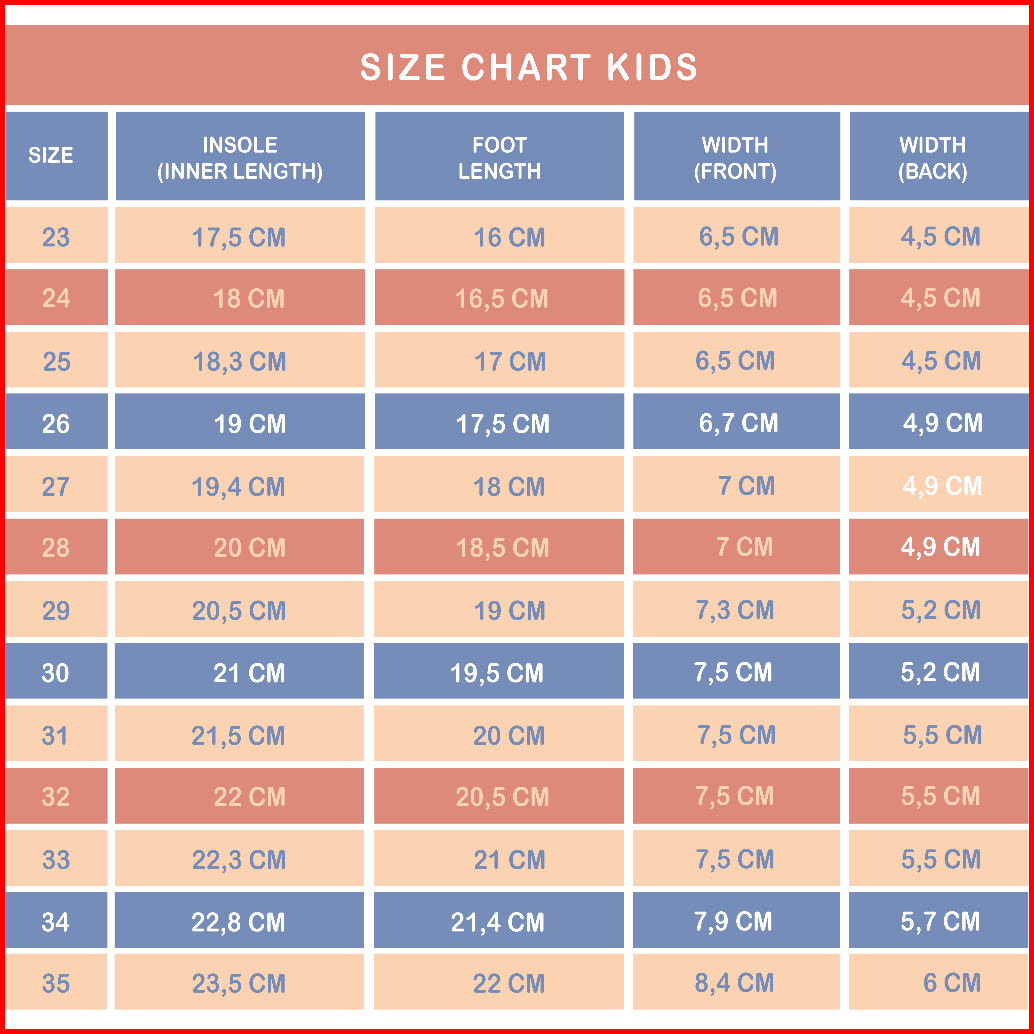Select the size 30 row label

[56, 673]
